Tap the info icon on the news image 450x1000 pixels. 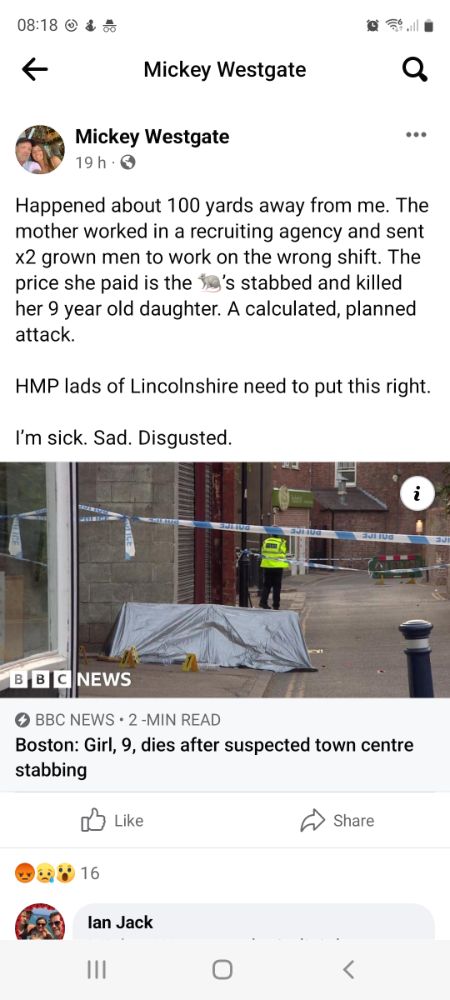418,492
